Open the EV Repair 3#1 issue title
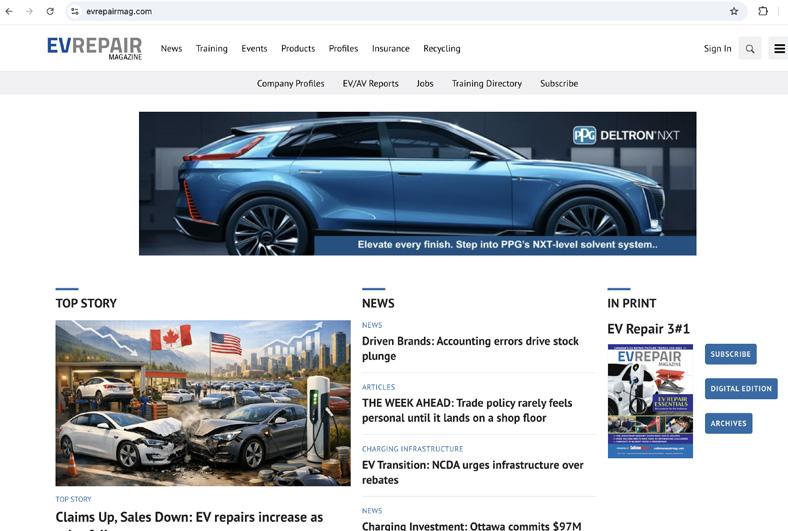The width and height of the screenshot is (788, 531). tap(648, 329)
